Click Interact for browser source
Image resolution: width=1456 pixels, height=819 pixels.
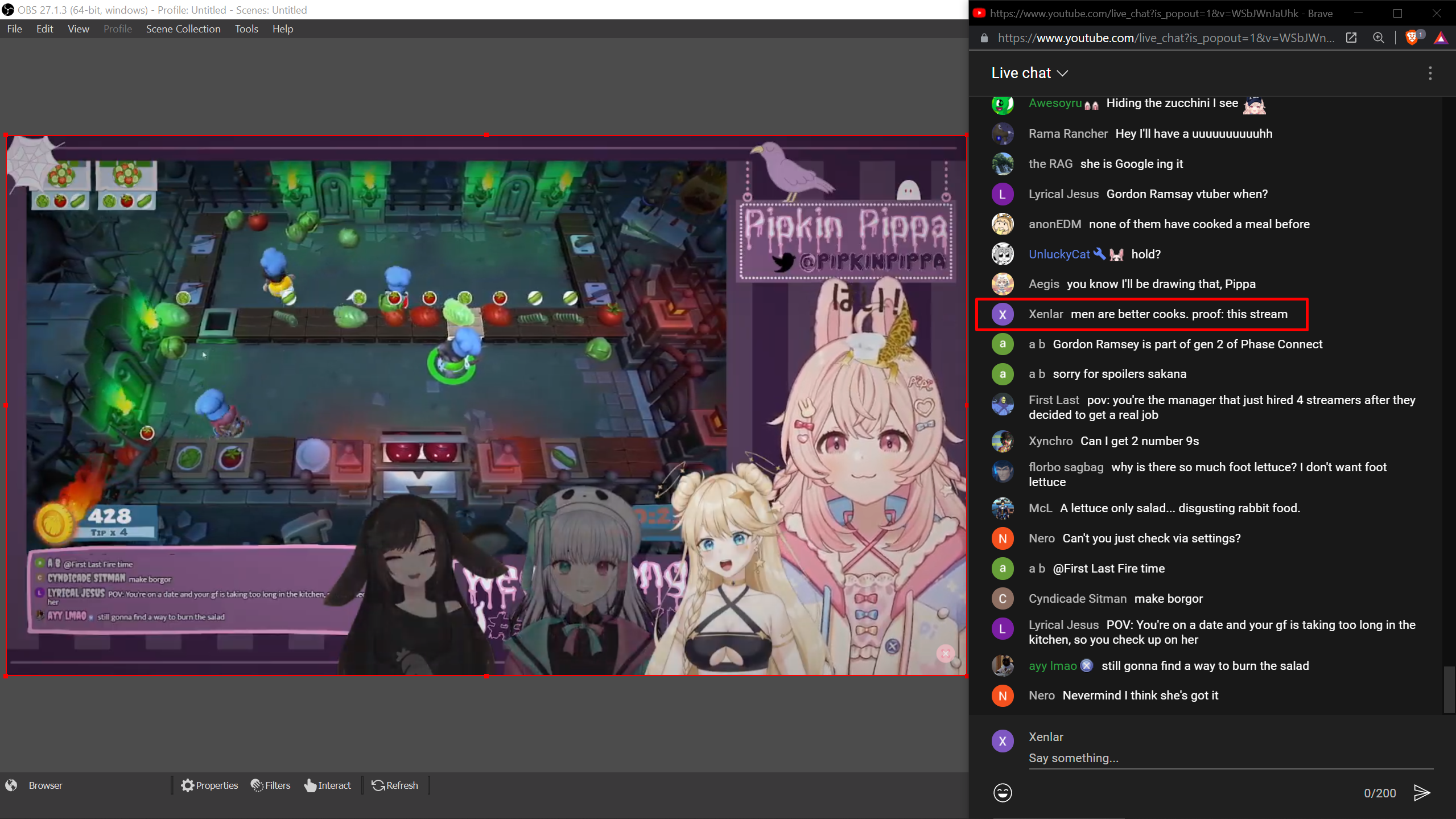coord(328,785)
